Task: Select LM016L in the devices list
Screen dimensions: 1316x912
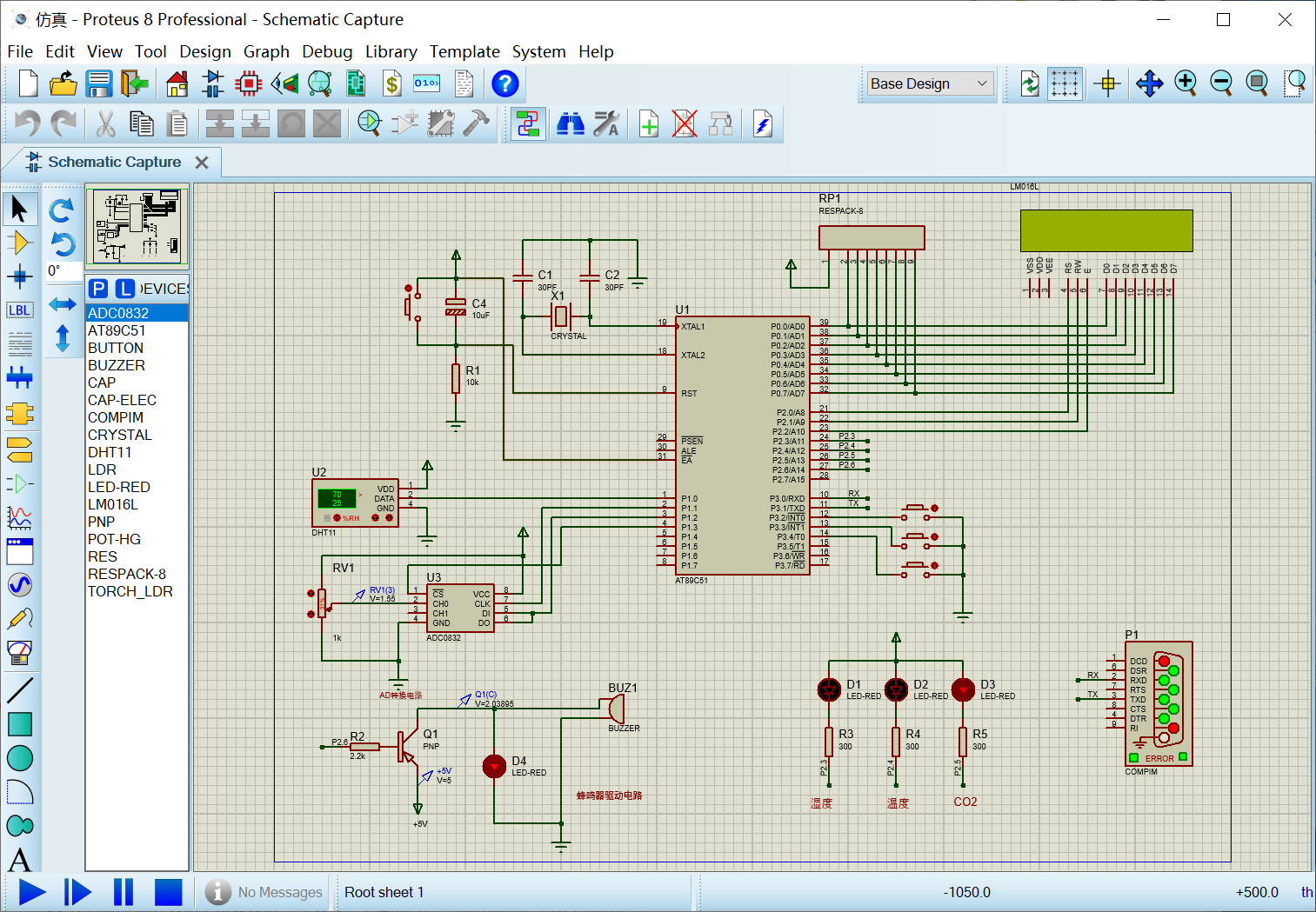Action: pos(137,504)
